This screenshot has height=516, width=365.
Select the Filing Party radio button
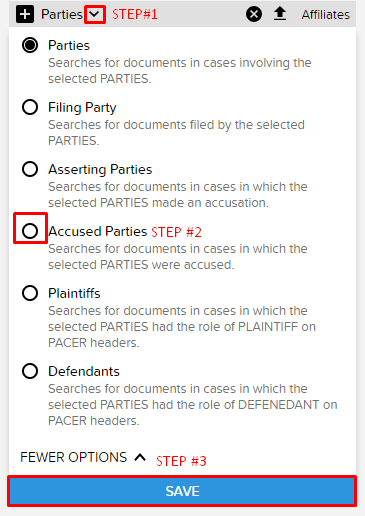pyautogui.click(x=30, y=107)
